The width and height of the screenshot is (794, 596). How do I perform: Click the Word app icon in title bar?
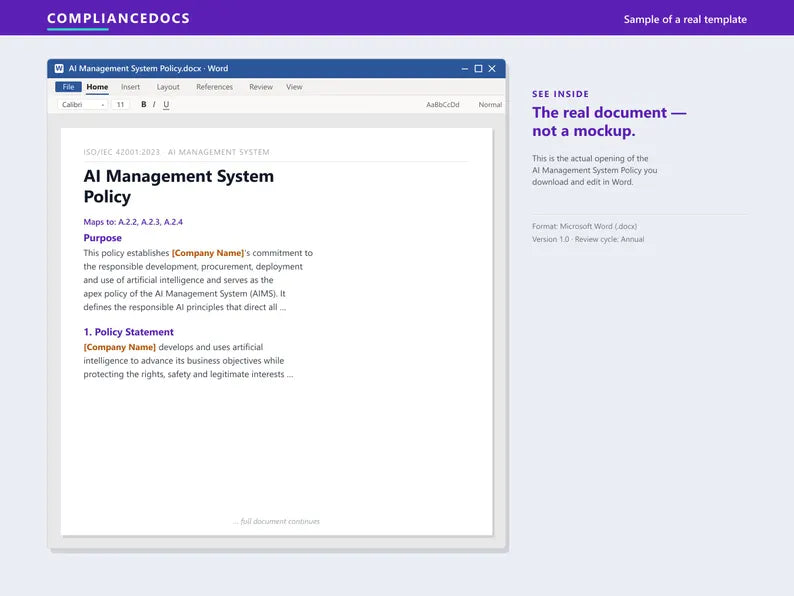pos(59,68)
